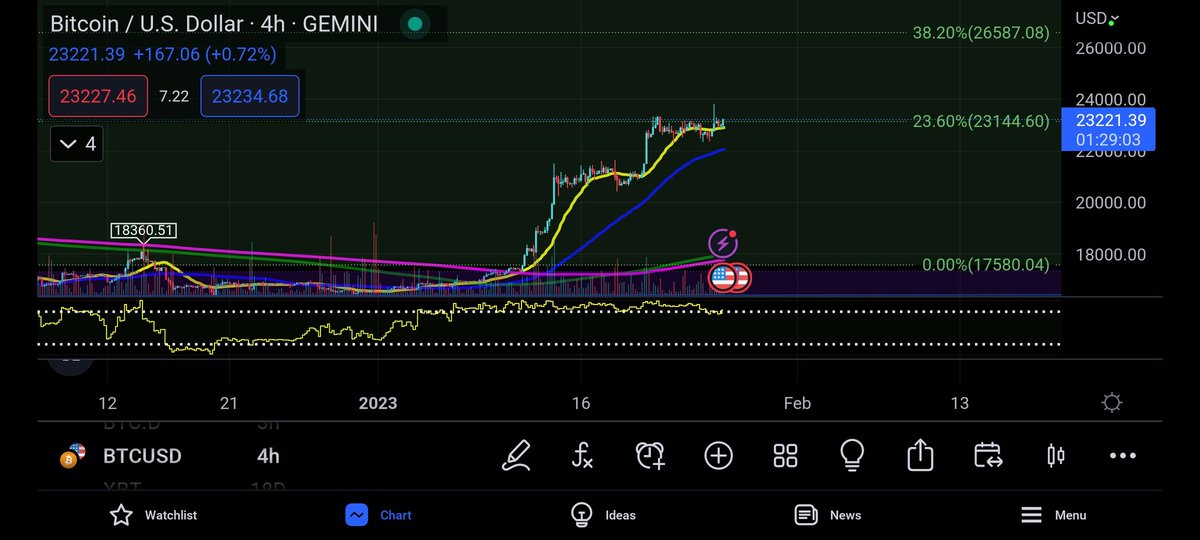This screenshot has height=540, width=1200.
Task: Tap the Bitcoin BTCUSD symbol logo
Action: [71, 456]
